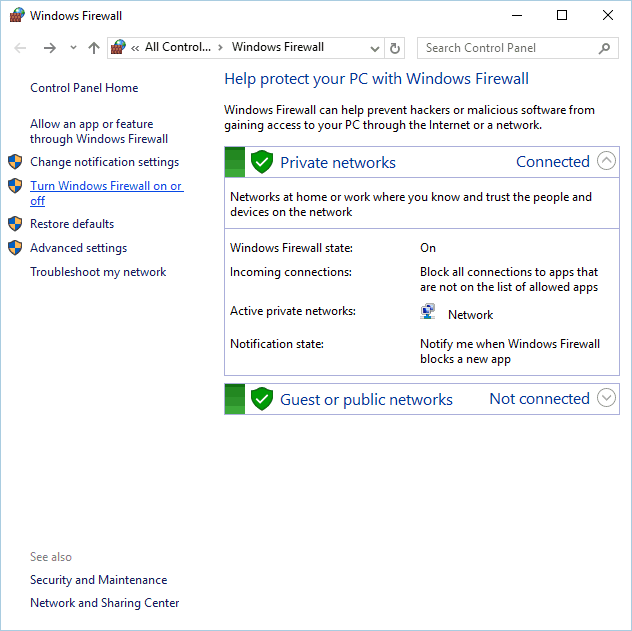Go up one level with Up arrow

[94, 48]
